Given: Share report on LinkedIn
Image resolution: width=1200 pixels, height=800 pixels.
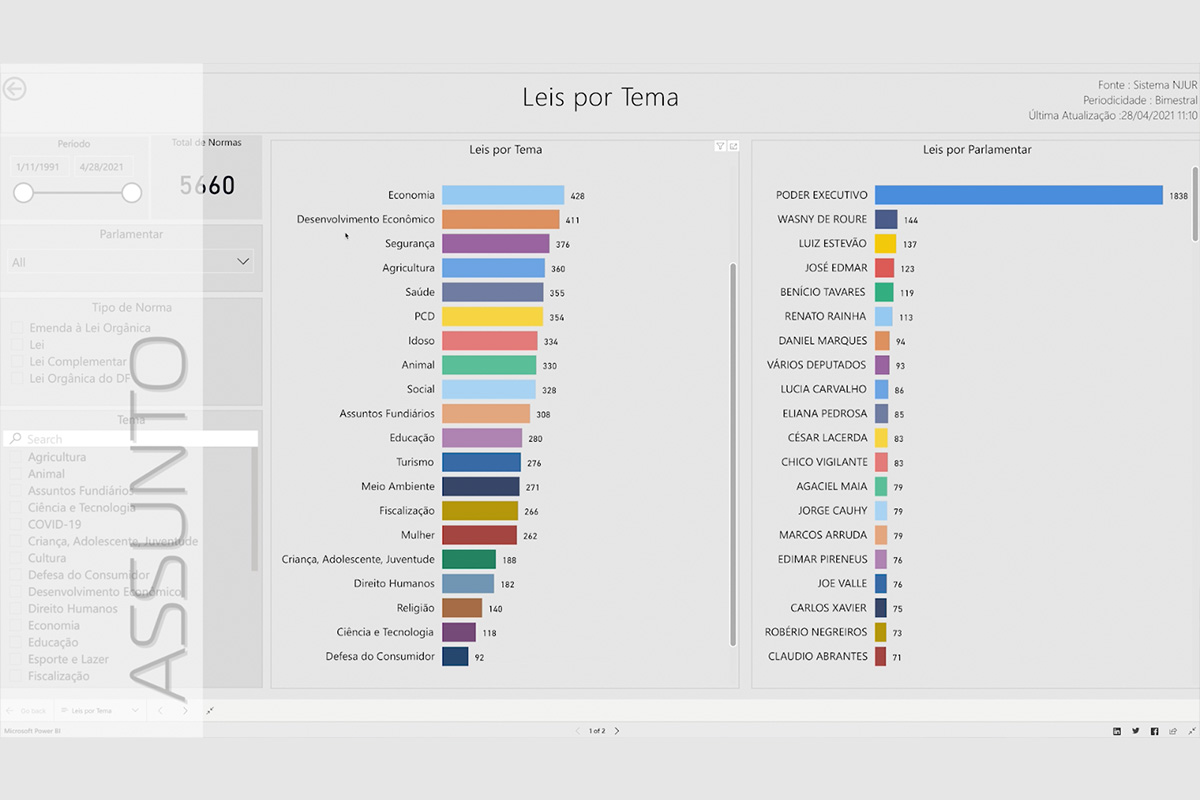Looking at the screenshot, I should [1117, 731].
